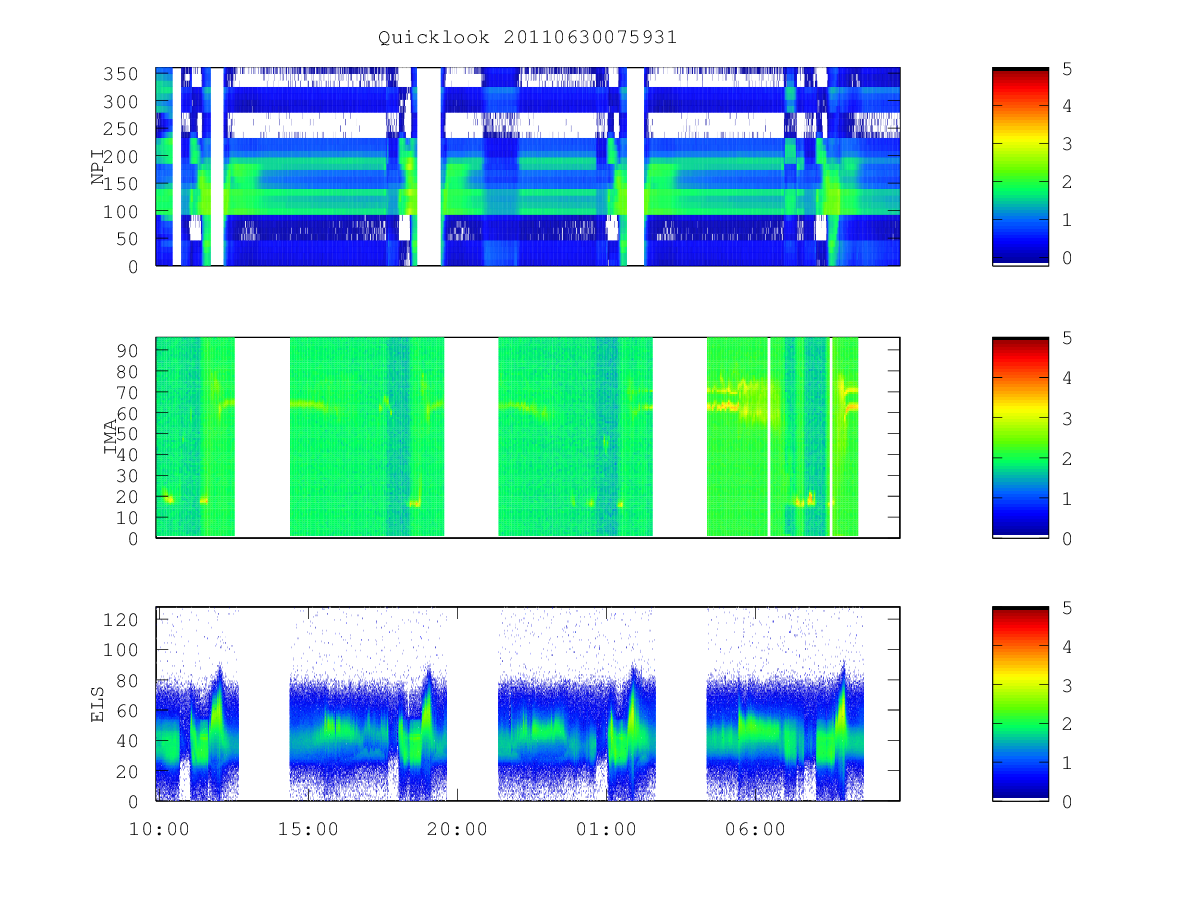Click the 06:00 time axis label

coord(756,829)
